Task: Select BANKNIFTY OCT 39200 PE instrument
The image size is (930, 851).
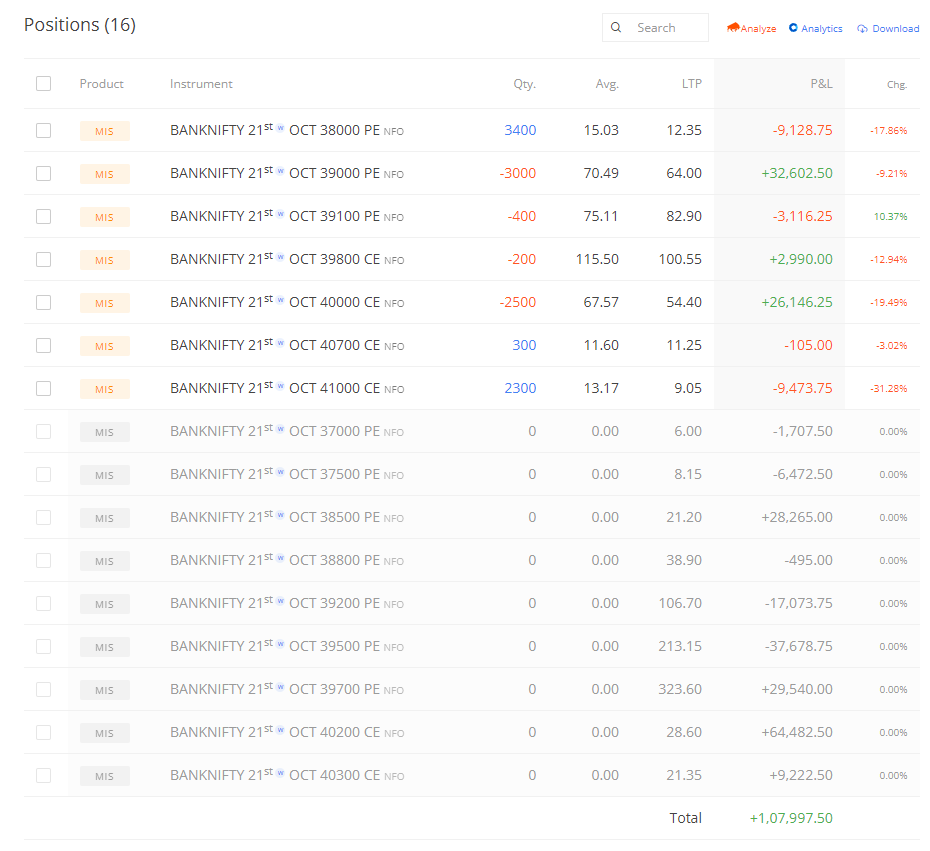Action: [x=286, y=603]
